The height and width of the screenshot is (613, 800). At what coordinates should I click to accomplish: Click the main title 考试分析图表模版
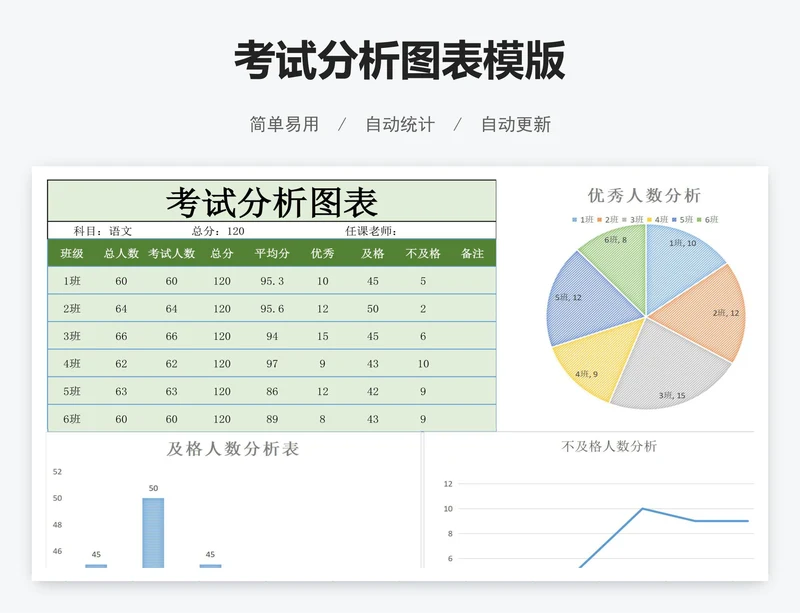pyautogui.click(x=399, y=61)
